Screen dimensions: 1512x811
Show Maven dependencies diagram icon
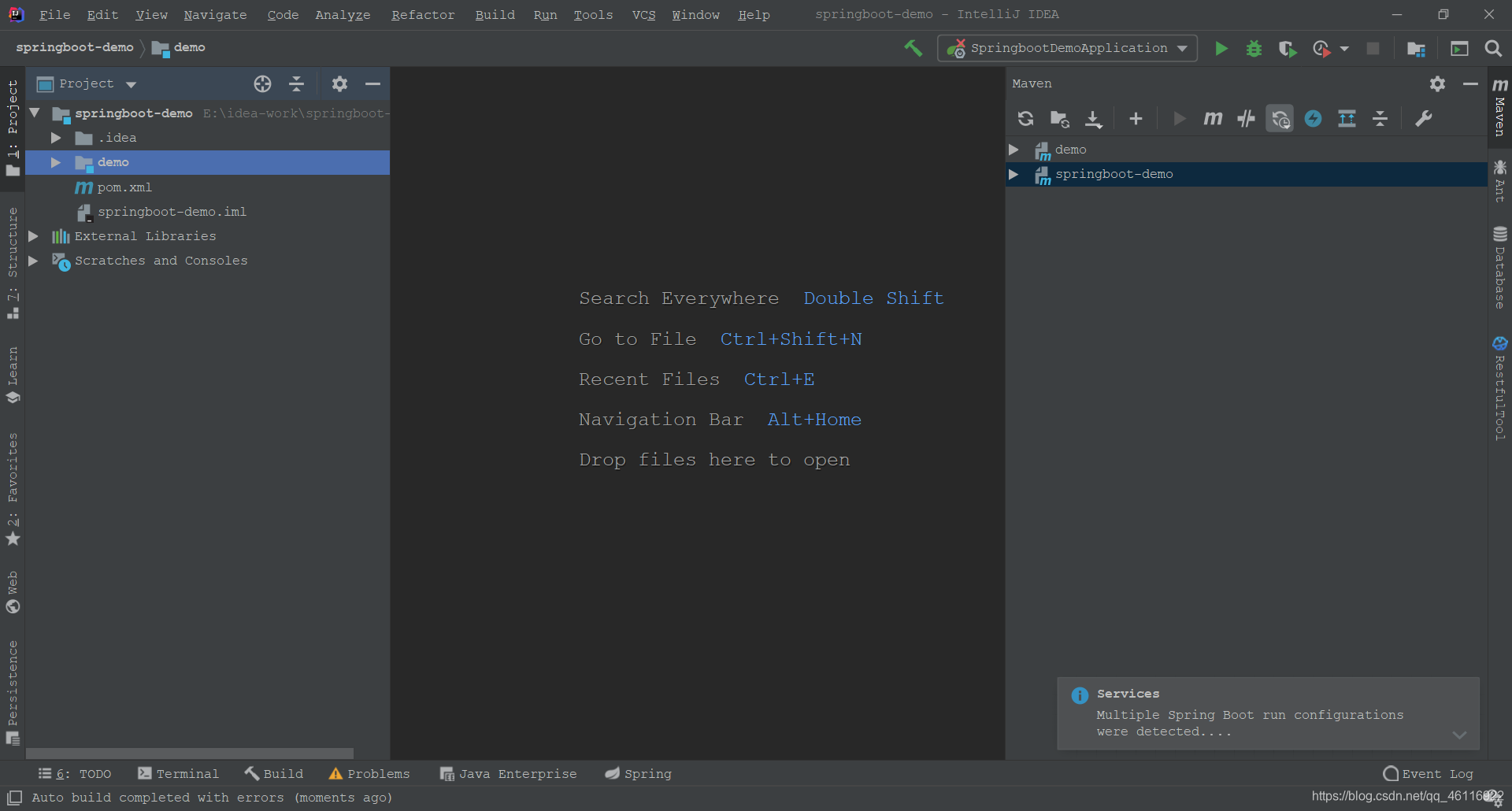[1347, 119]
